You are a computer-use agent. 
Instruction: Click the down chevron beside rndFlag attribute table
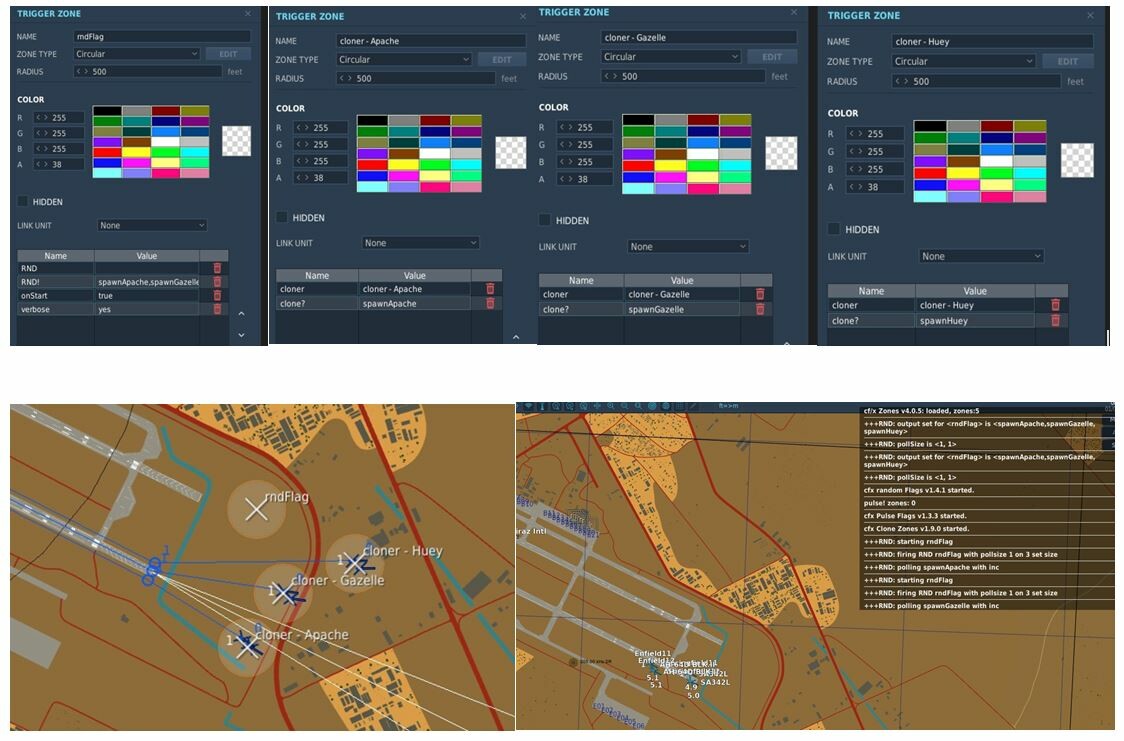[242, 335]
